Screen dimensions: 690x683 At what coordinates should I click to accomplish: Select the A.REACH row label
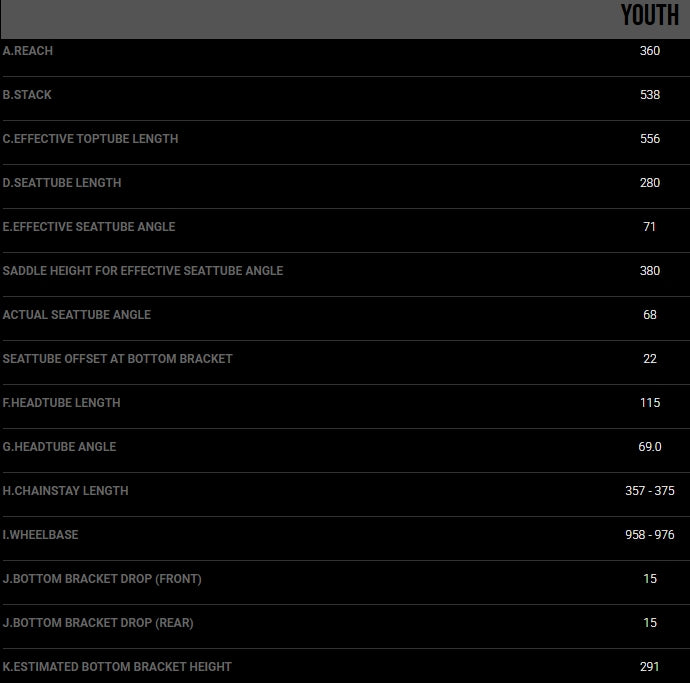click(x=28, y=51)
